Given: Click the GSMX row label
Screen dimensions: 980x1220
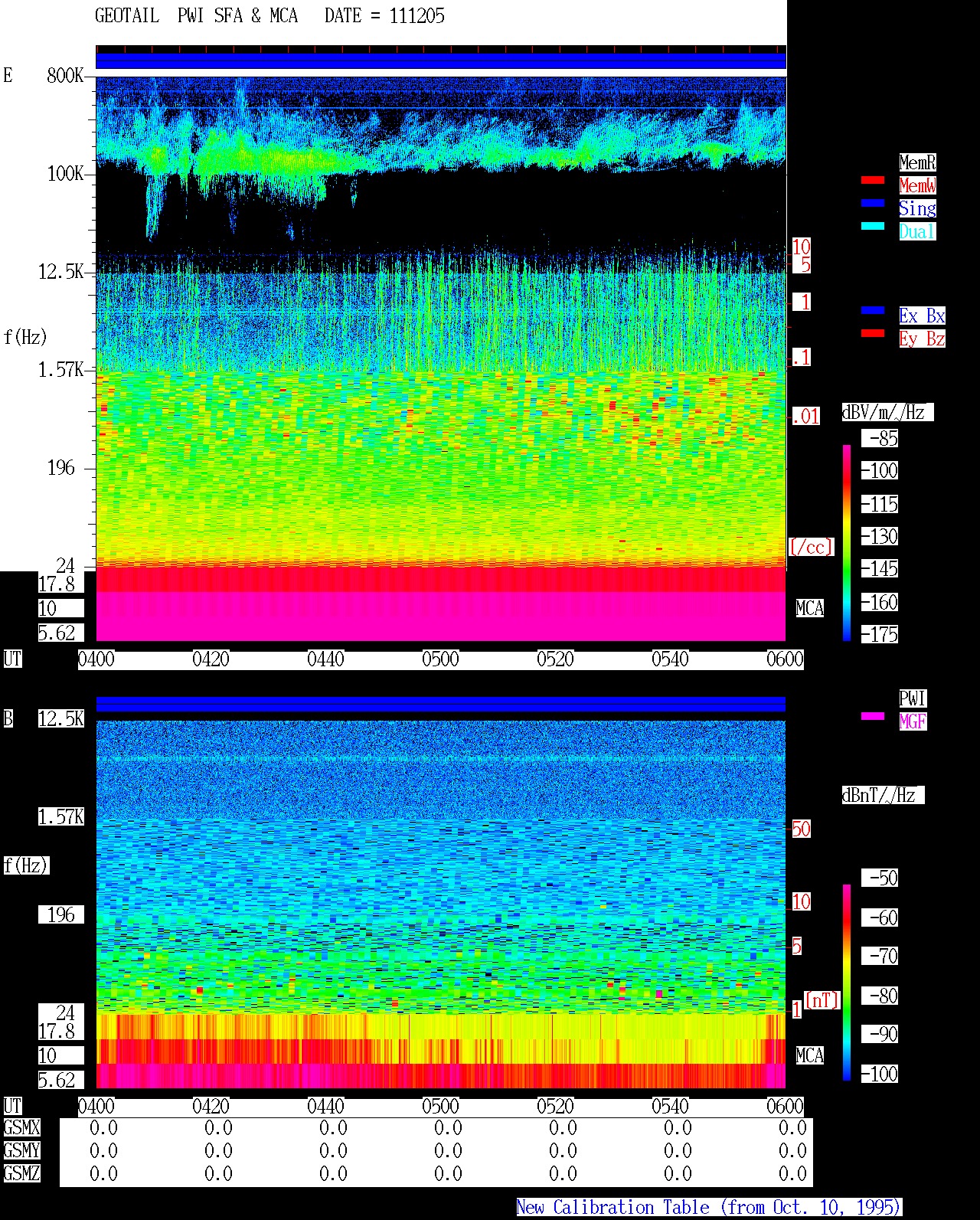Looking at the screenshot, I should pos(21,1128).
